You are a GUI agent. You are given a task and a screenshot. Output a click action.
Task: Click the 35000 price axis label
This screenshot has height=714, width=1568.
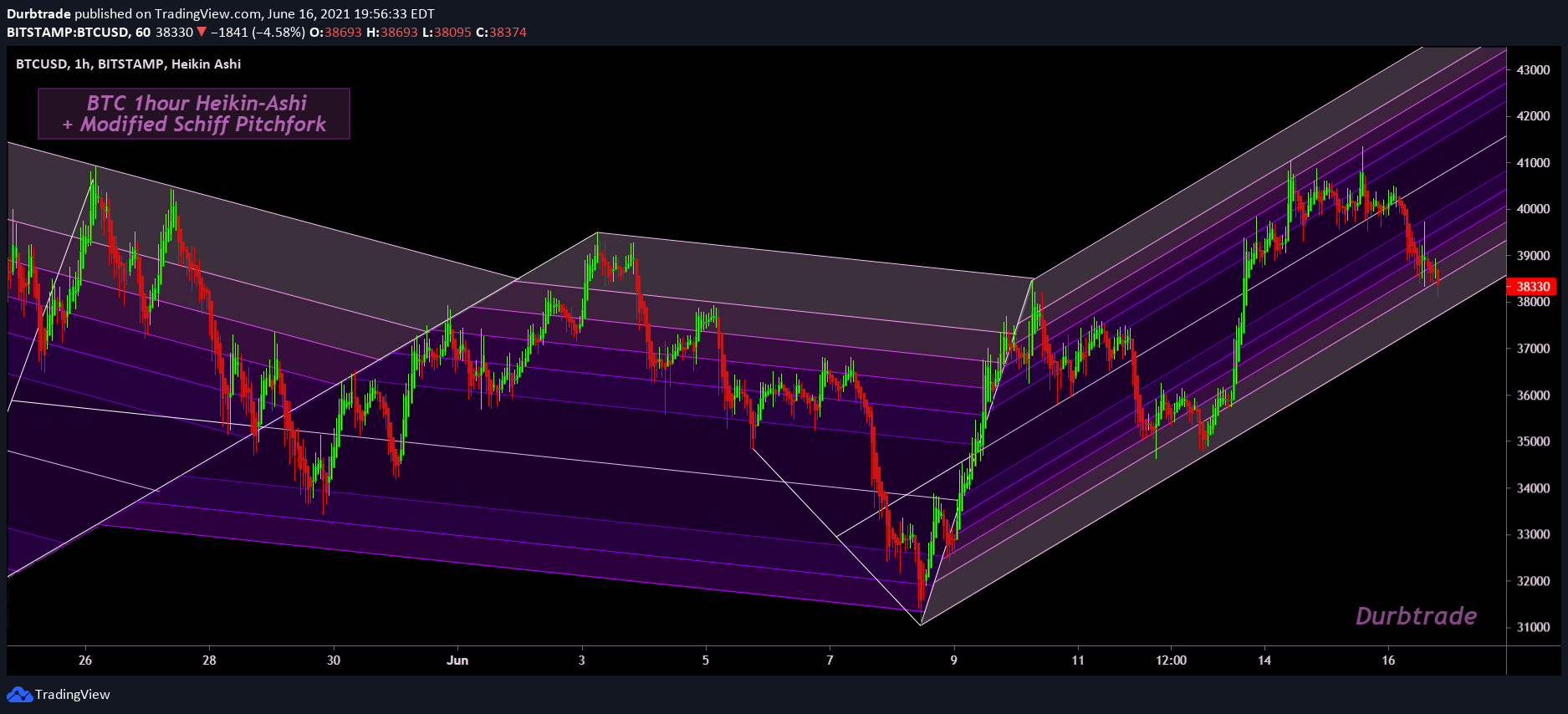point(1534,441)
